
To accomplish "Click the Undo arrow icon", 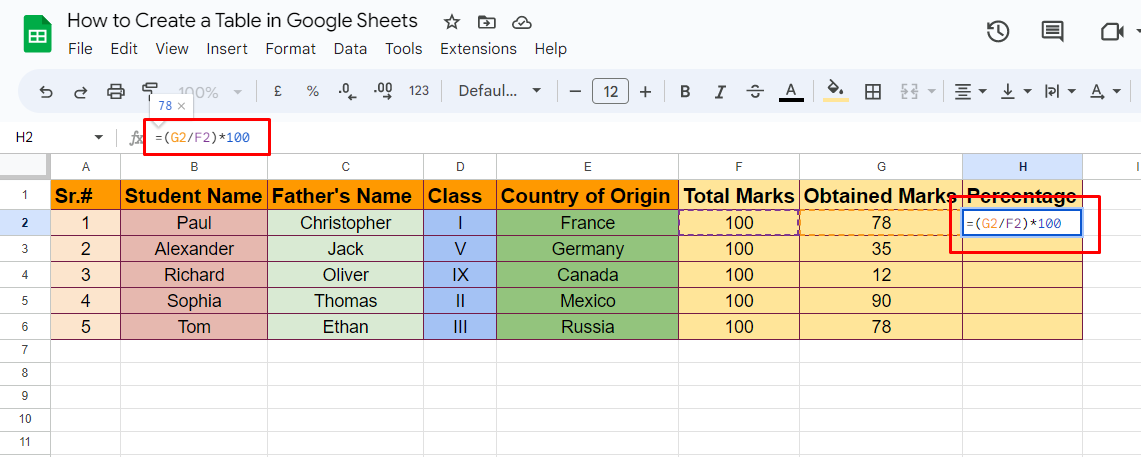I will pos(46,92).
